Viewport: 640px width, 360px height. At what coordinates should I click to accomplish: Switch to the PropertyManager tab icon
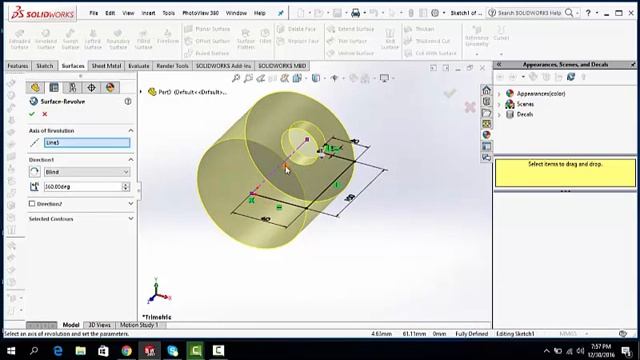pos(54,87)
